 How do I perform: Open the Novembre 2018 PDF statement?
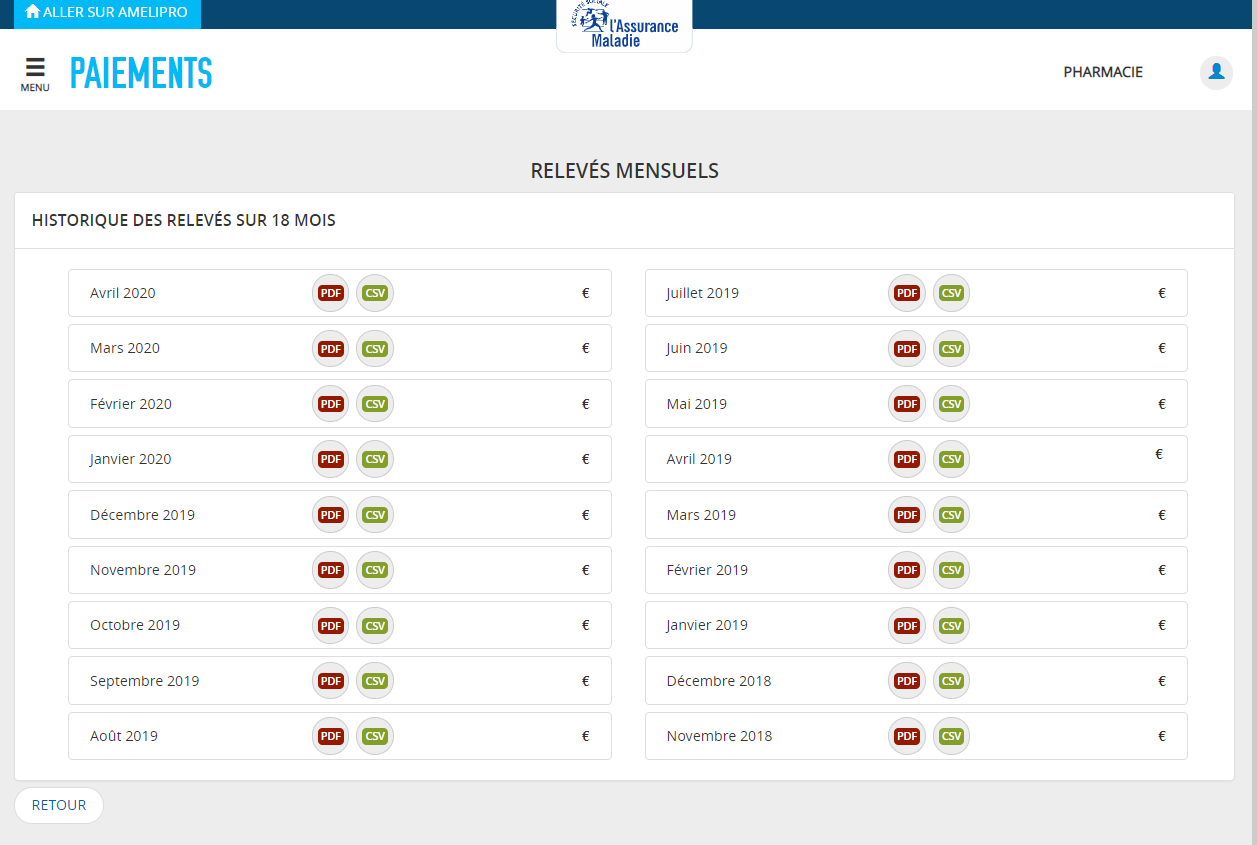(907, 736)
